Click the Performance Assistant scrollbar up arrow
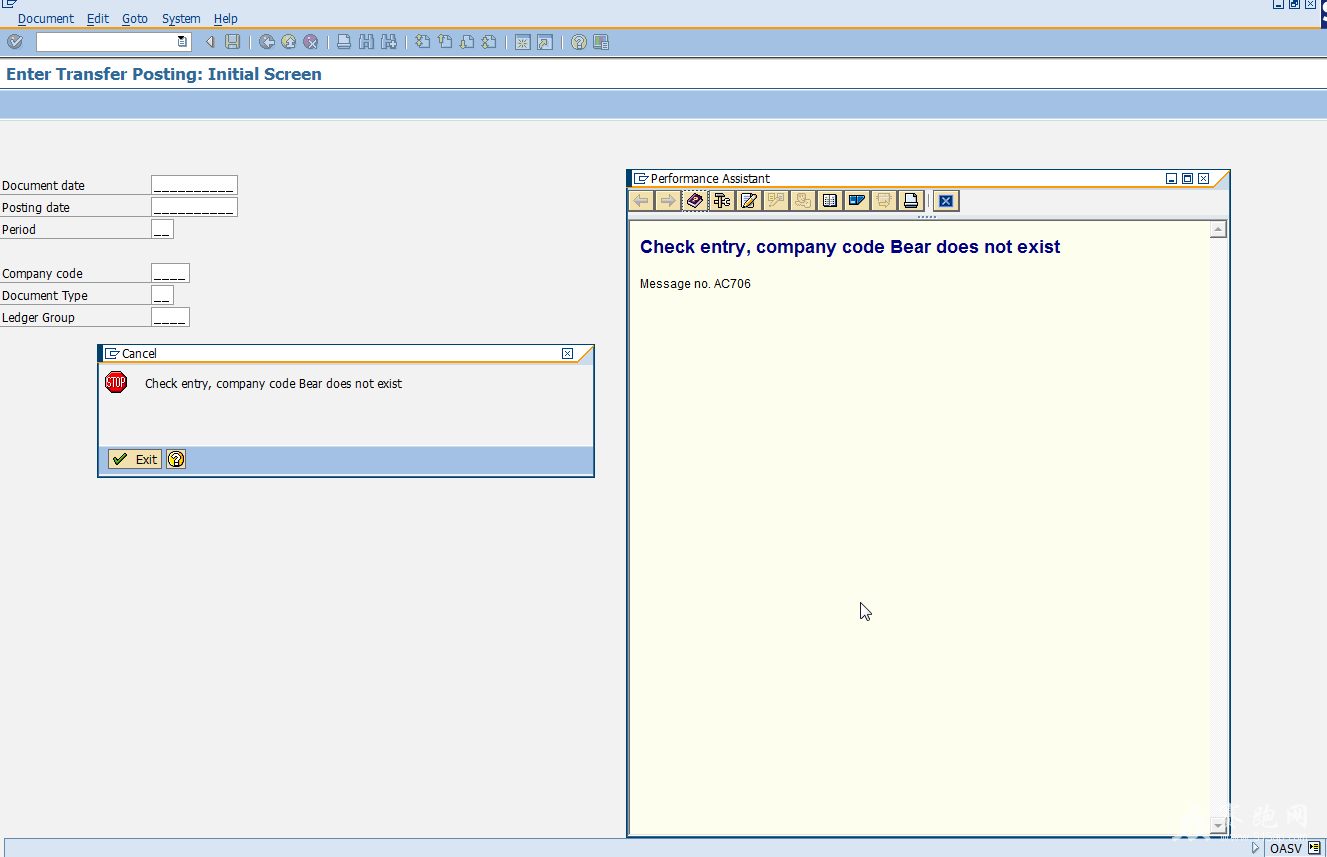This screenshot has height=857, width=1327. 1218,230
